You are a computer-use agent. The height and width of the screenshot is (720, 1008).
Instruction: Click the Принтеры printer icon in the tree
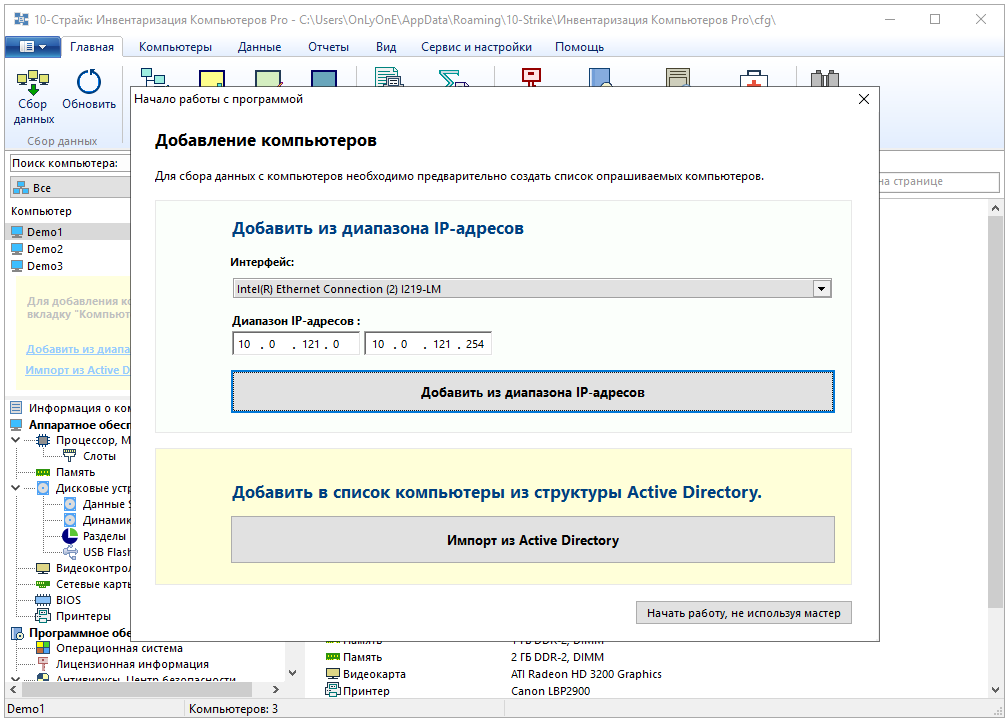tap(43, 616)
